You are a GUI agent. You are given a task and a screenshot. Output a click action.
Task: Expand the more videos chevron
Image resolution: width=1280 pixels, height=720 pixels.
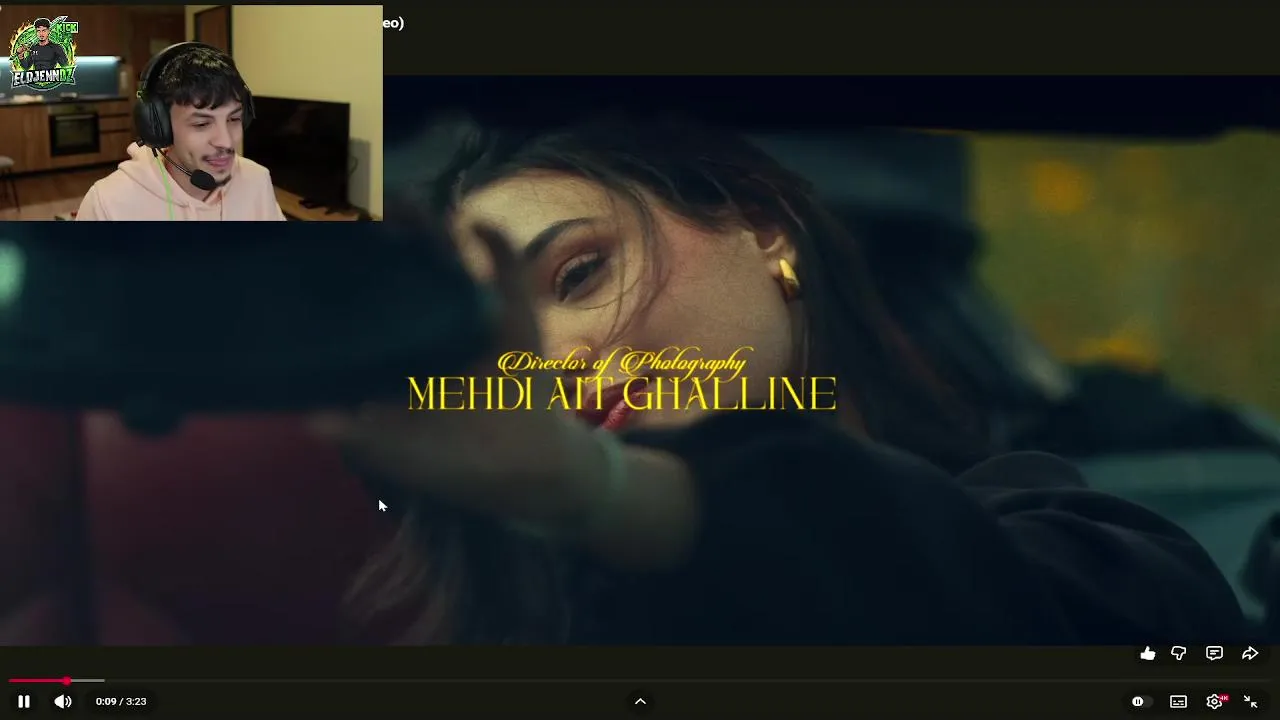[640, 701]
